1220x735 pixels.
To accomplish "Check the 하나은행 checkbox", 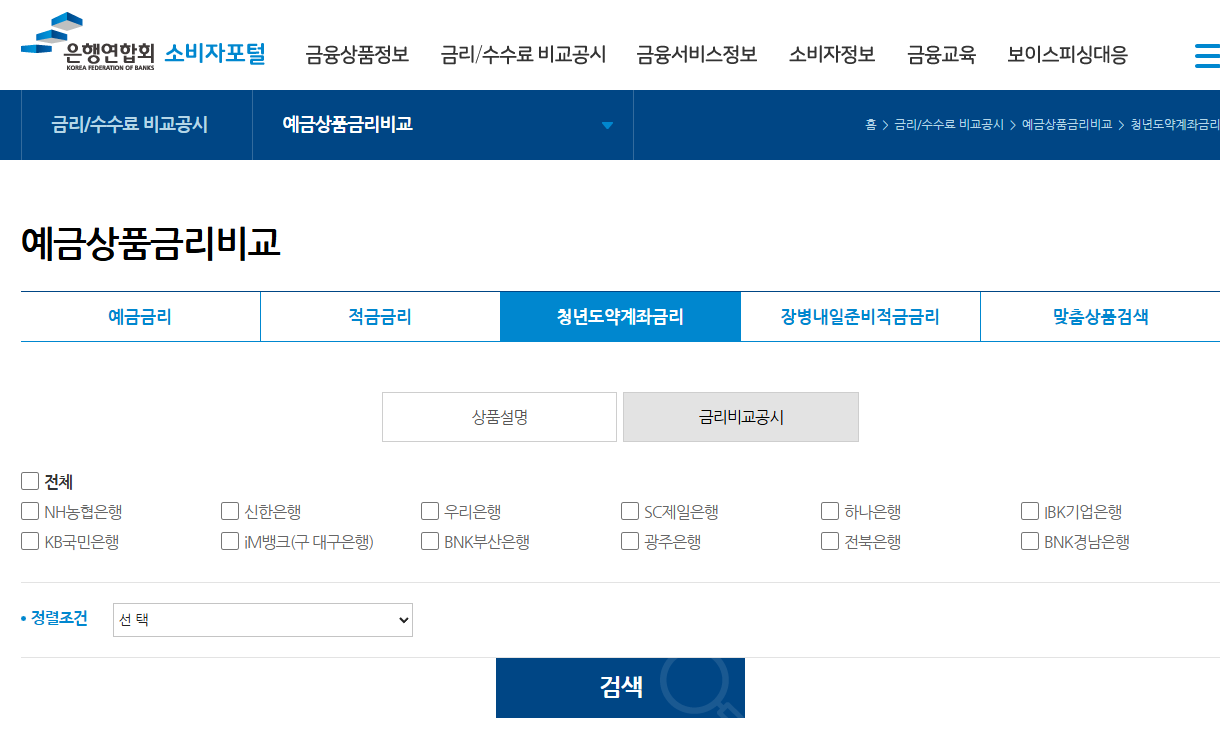I will coord(830,511).
